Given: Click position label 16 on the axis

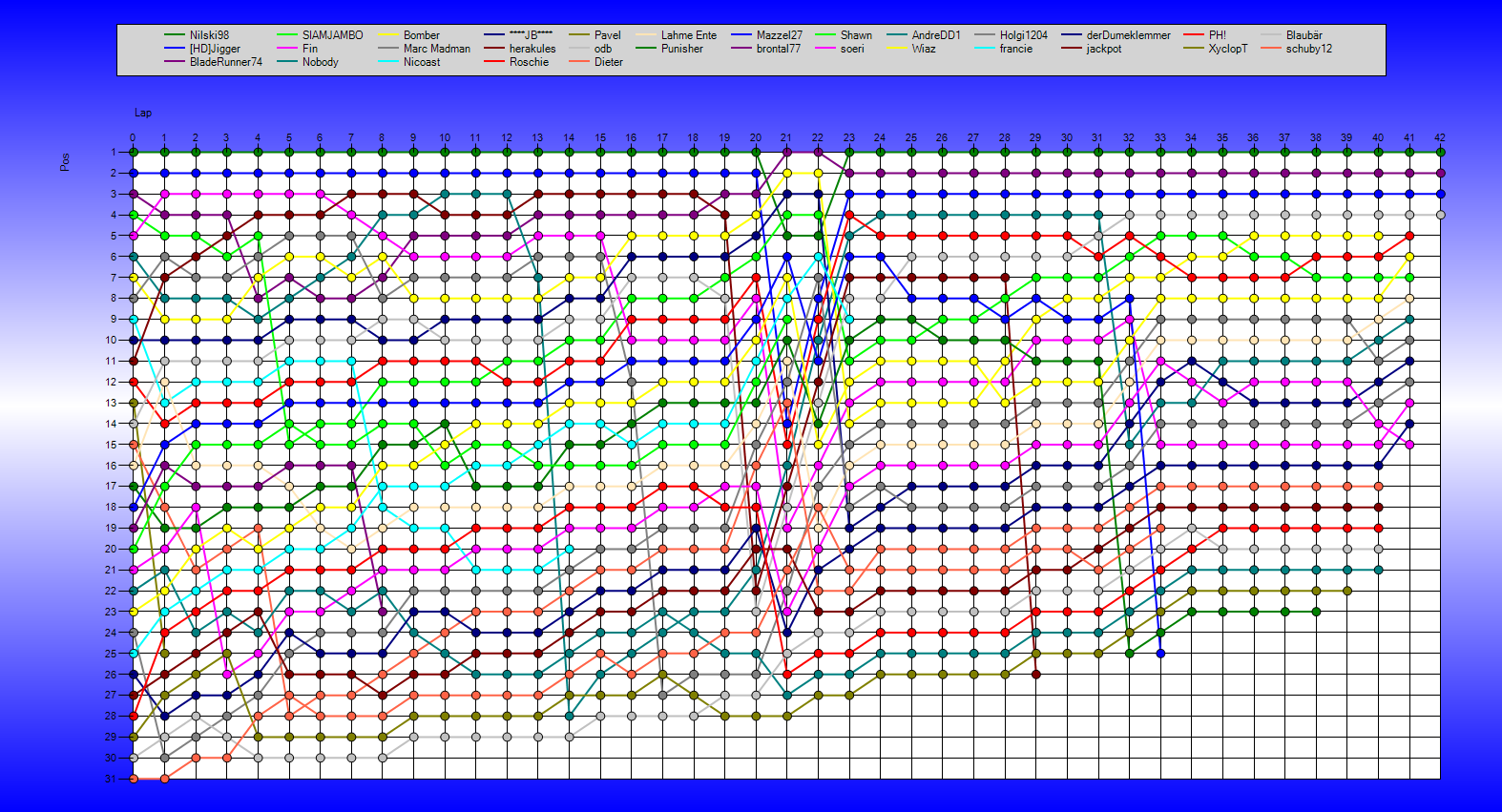Looking at the screenshot, I should pos(111,466).
